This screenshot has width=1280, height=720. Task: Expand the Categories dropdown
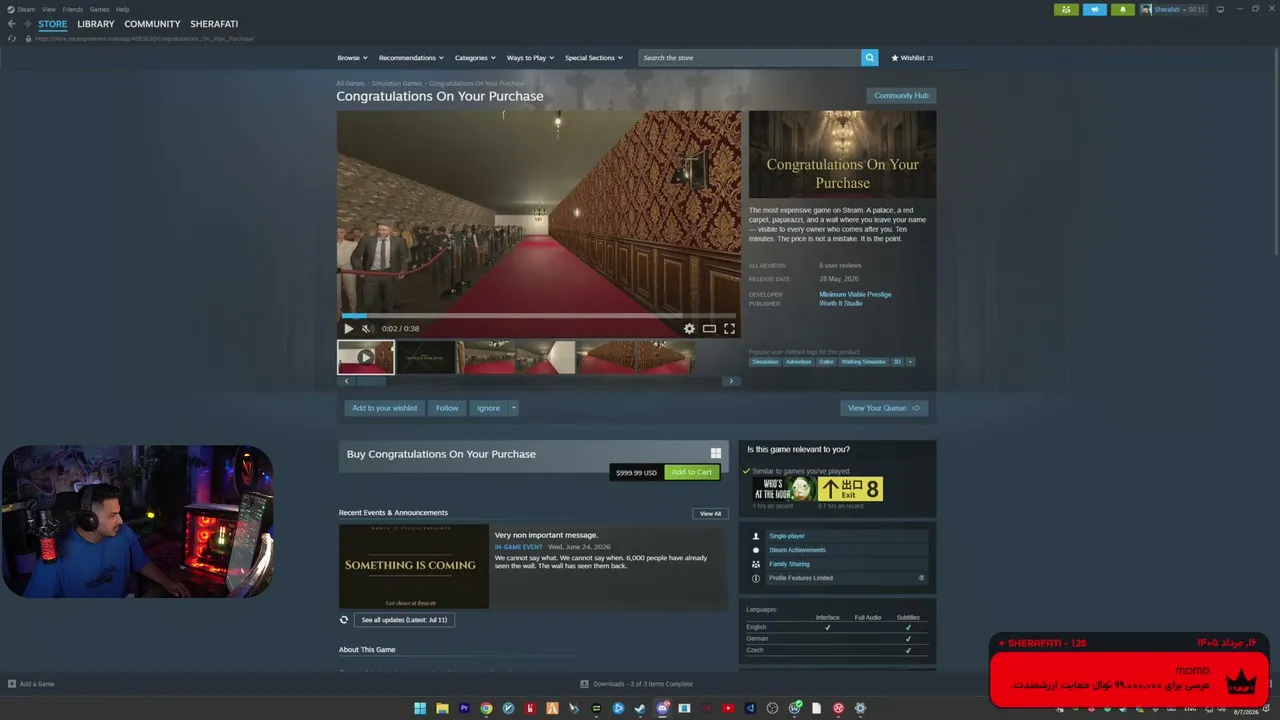pos(475,58)
